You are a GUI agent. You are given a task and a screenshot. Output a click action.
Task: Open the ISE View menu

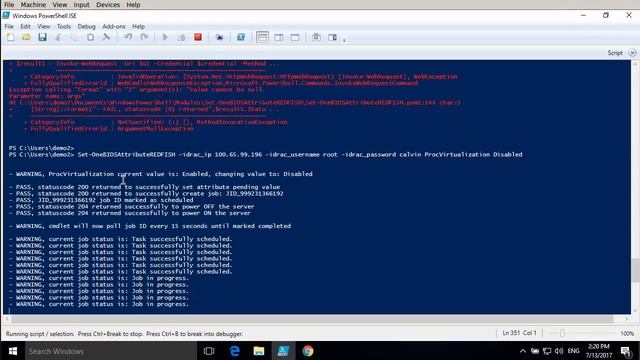44,26
